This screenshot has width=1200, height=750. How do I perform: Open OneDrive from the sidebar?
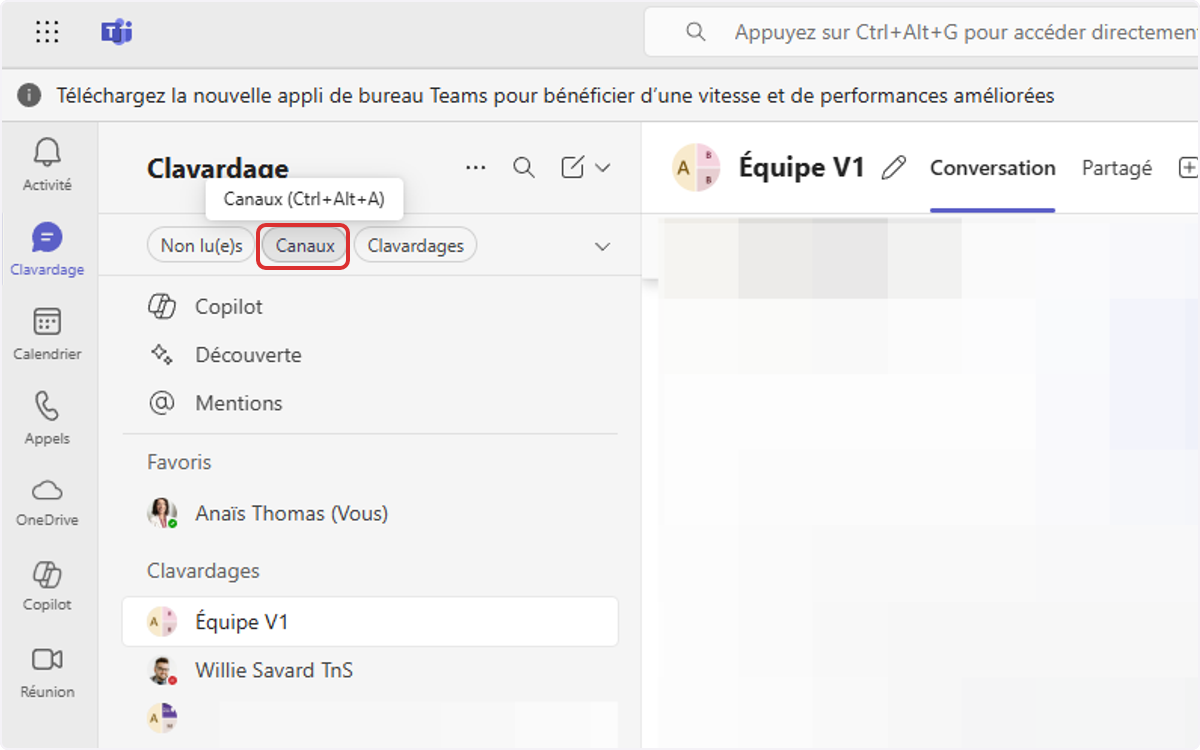click(x=47, y=502)
